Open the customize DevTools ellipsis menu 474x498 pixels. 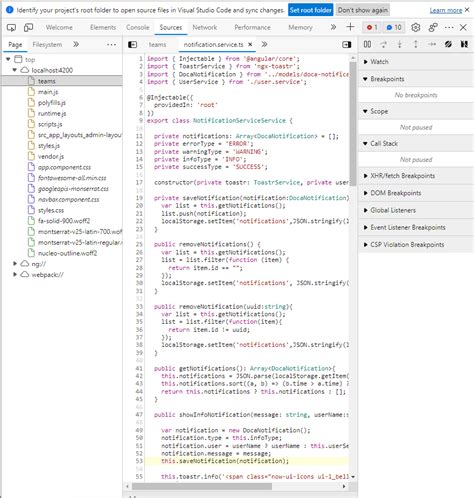(x=449, y=27)
